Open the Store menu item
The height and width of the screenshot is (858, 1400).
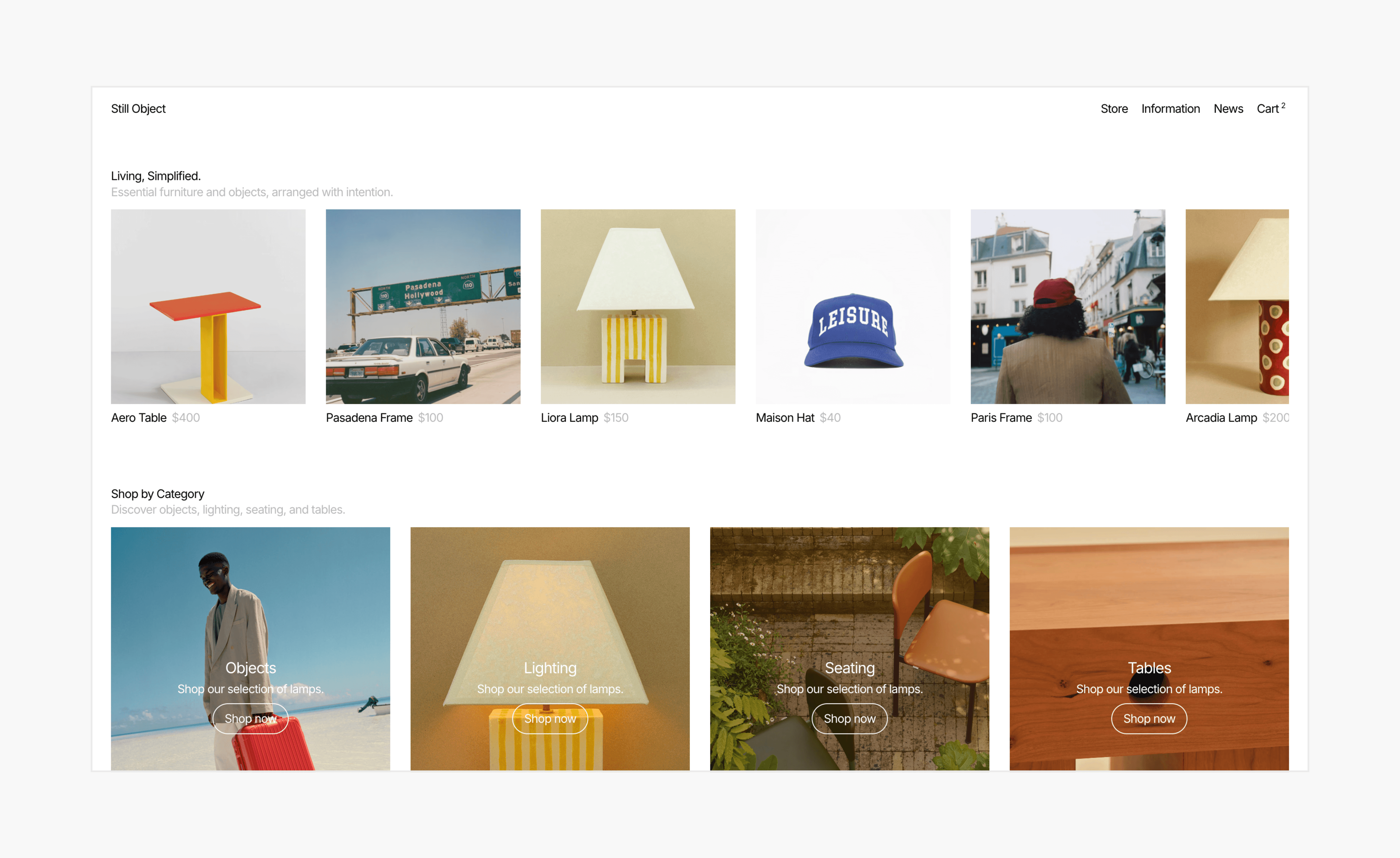(x=1114, y=109)
